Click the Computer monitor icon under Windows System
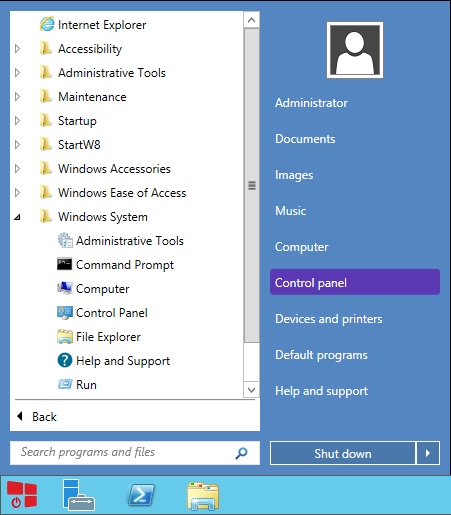Screen dimensions: 451x515 pos(65,288)
